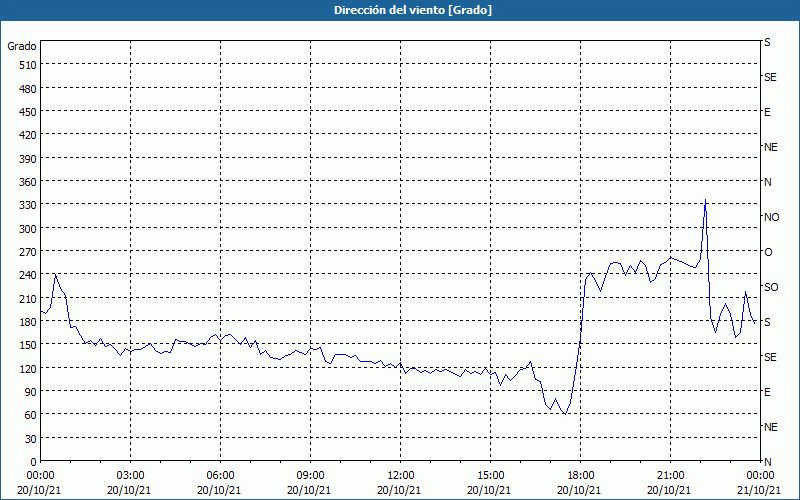Screen dimensions: 800x500
Task: Click the 18:00 time label
Action: (580, 476)
